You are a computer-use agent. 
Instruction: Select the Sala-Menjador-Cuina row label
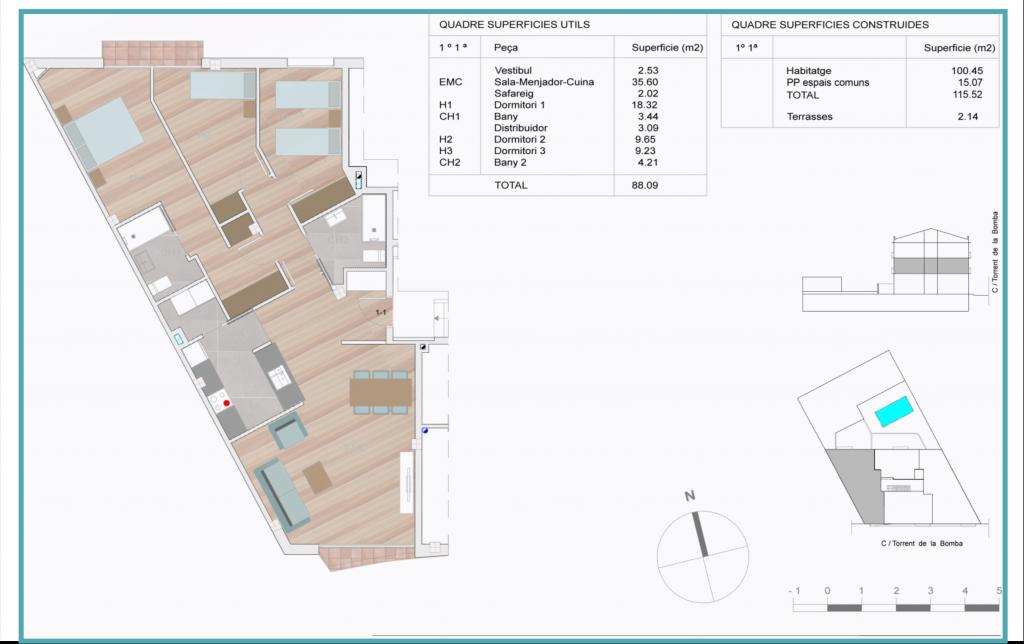(x=545, y=83)
